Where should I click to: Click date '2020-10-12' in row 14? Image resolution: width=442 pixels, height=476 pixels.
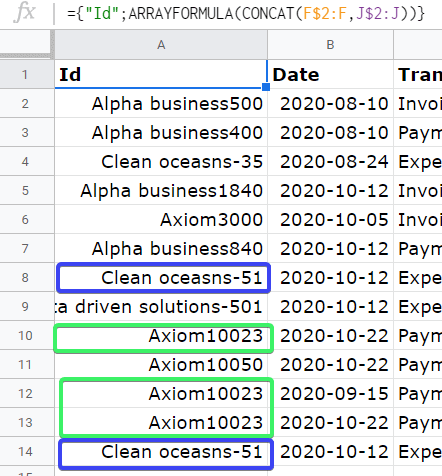330,452
